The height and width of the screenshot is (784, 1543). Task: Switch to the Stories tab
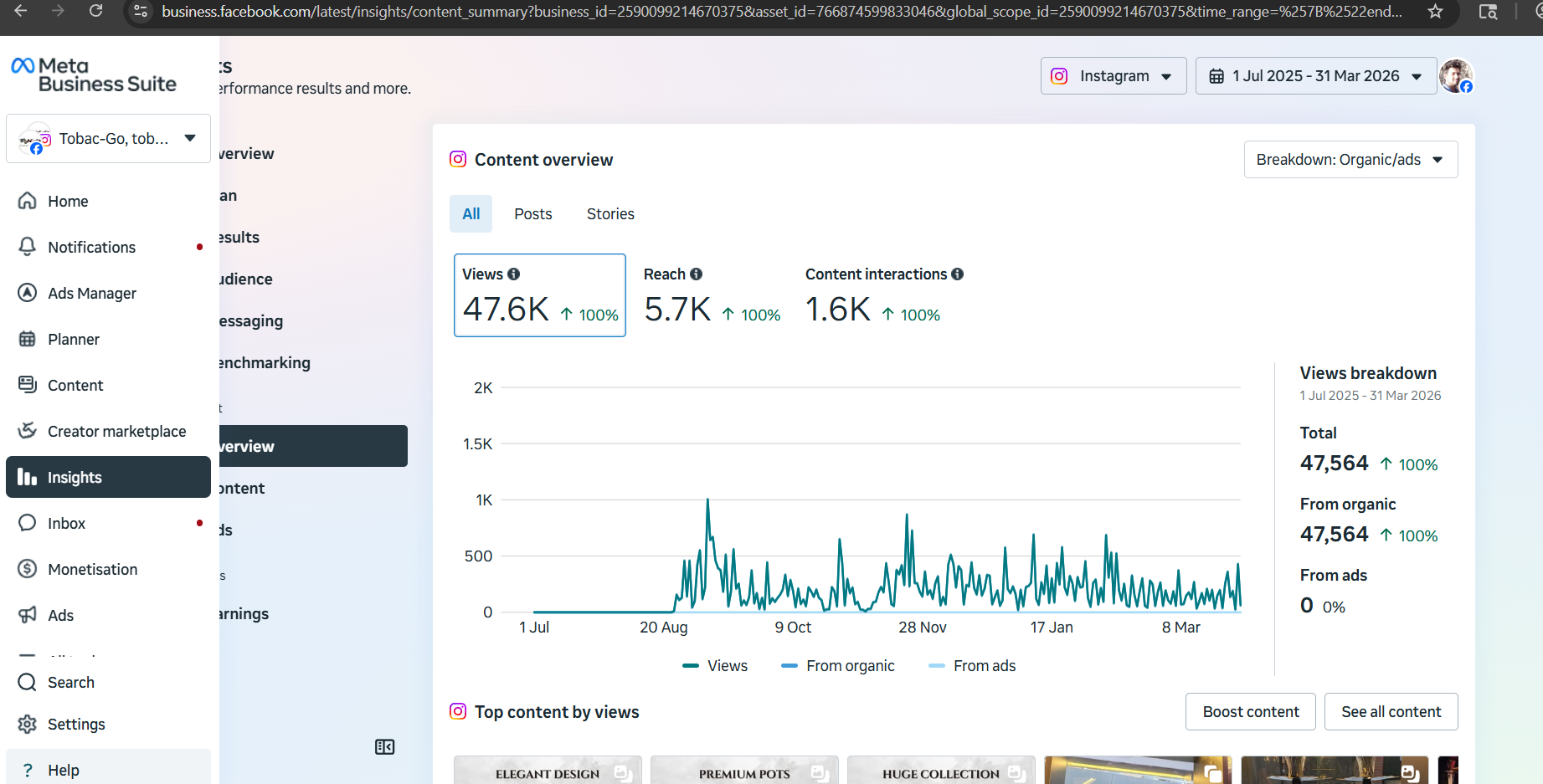click(x=610, y=214)
